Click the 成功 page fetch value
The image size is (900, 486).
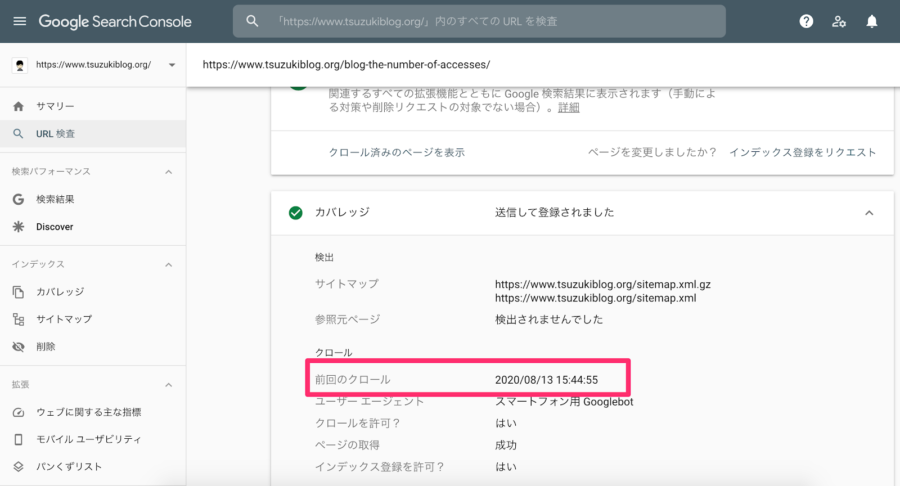(506, 445)
